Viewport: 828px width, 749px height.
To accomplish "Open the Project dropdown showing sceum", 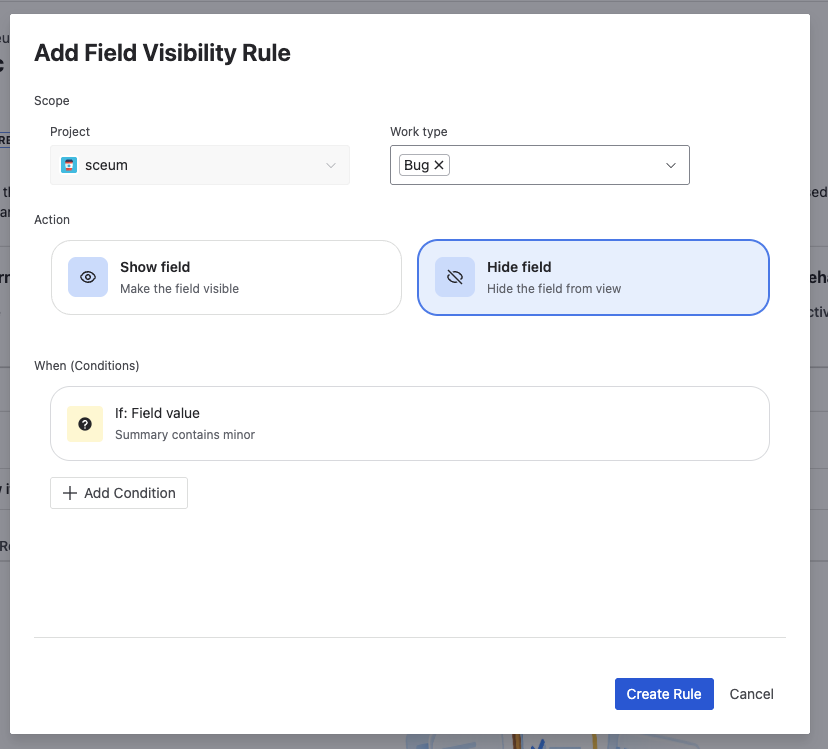I will [200, 165].
